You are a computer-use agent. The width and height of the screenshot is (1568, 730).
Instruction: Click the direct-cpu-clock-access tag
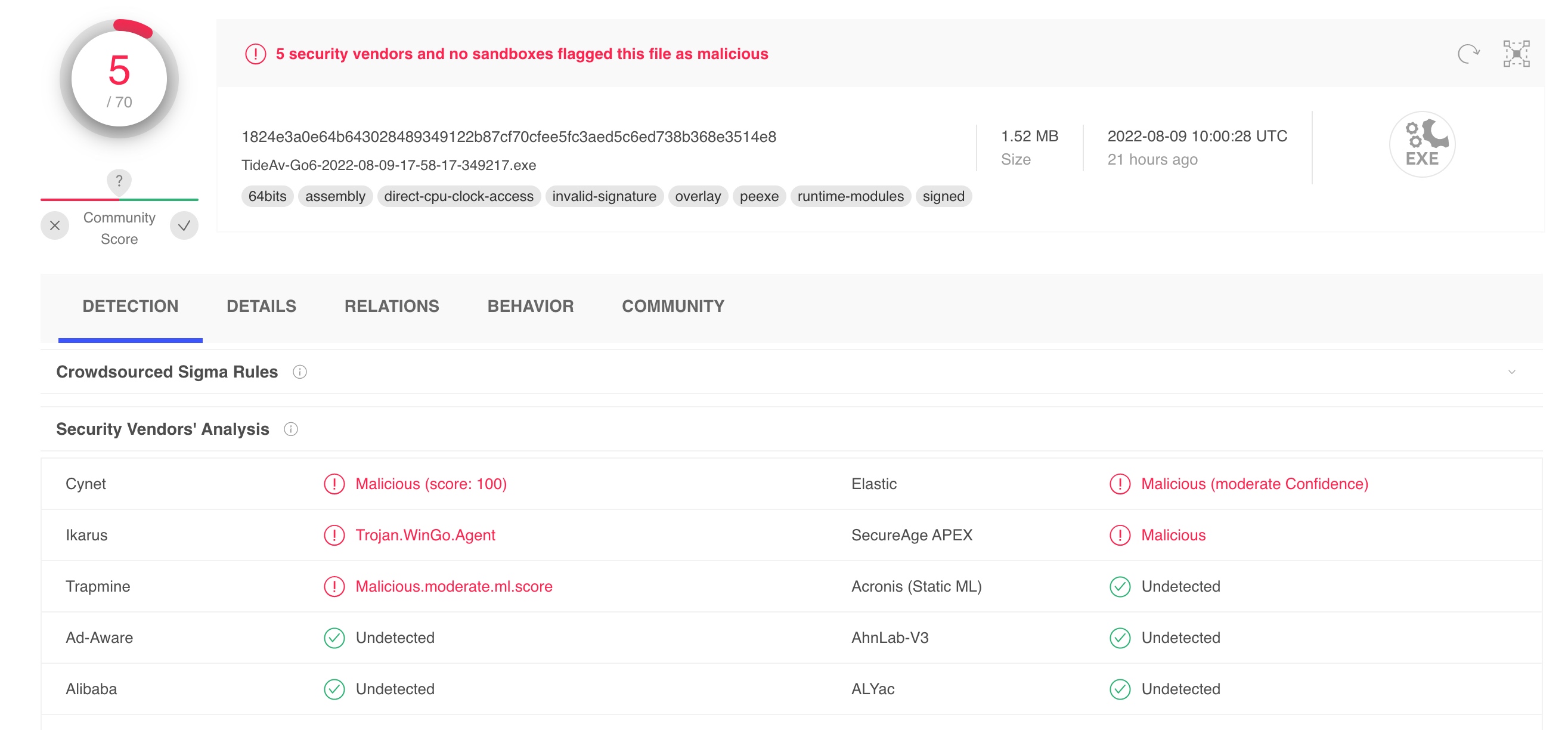point(458,196)
